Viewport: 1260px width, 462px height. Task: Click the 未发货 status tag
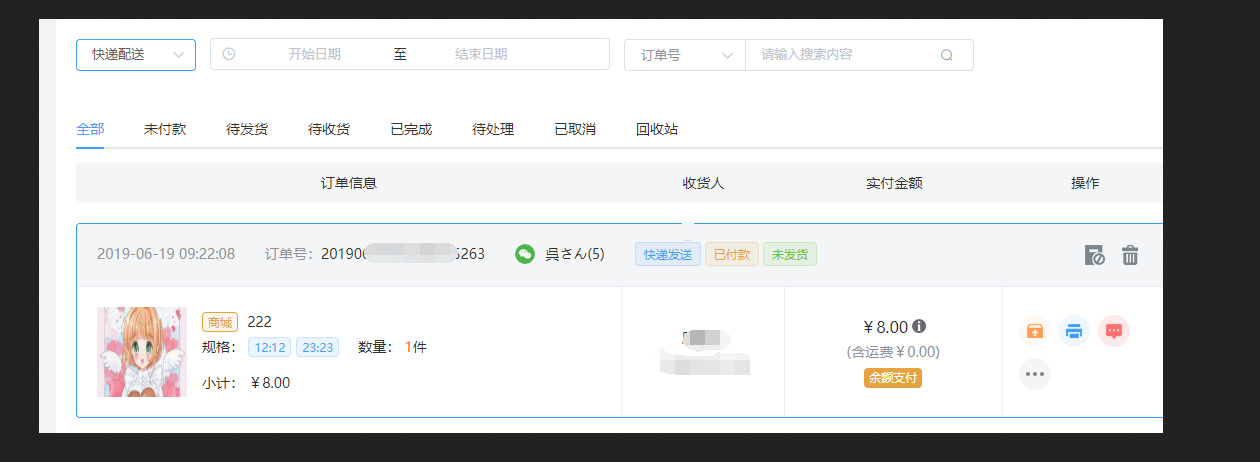tap(790, 254)
